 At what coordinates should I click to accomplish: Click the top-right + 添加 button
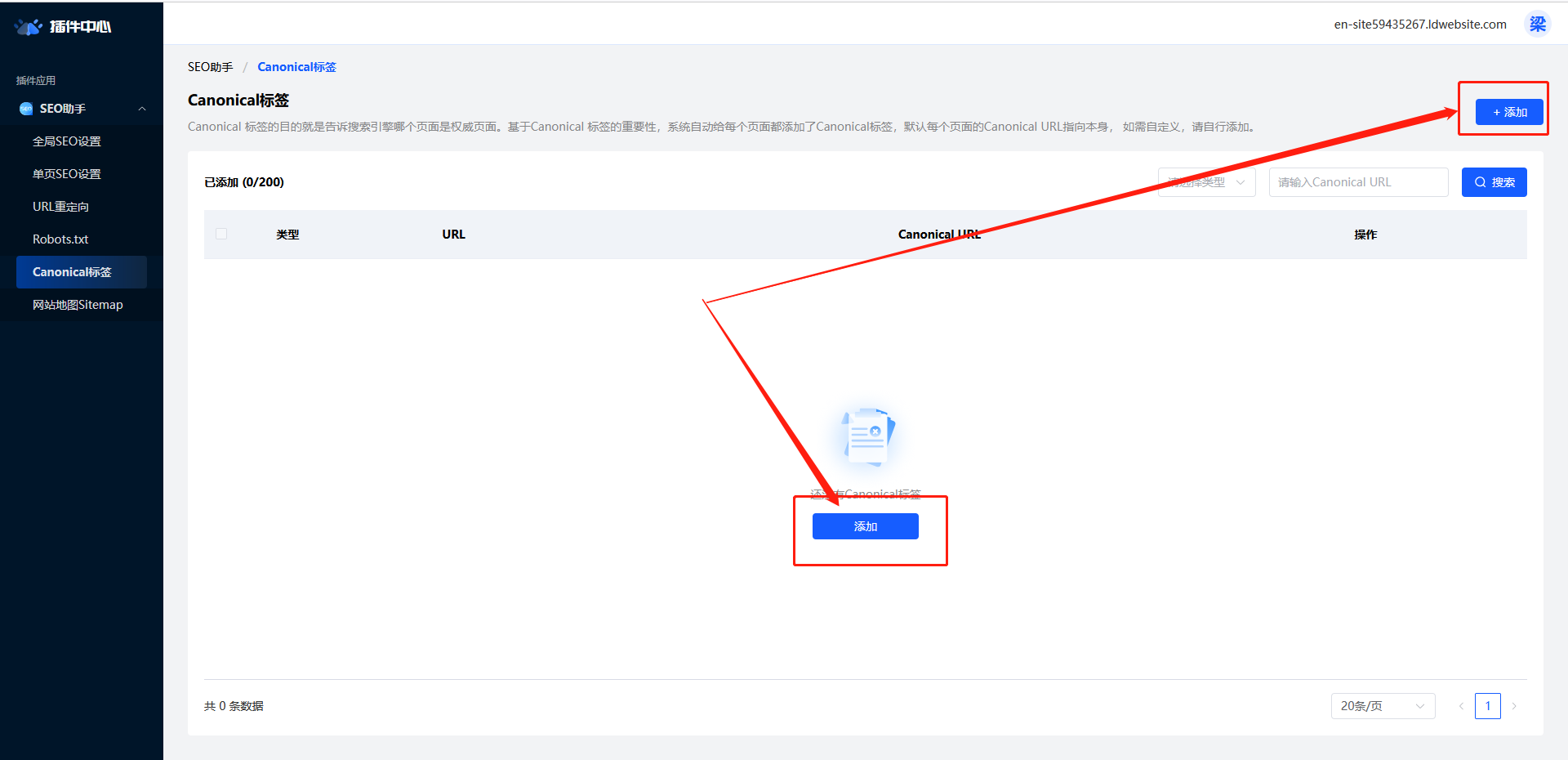pyautogui.click(x=1508, y=112)
